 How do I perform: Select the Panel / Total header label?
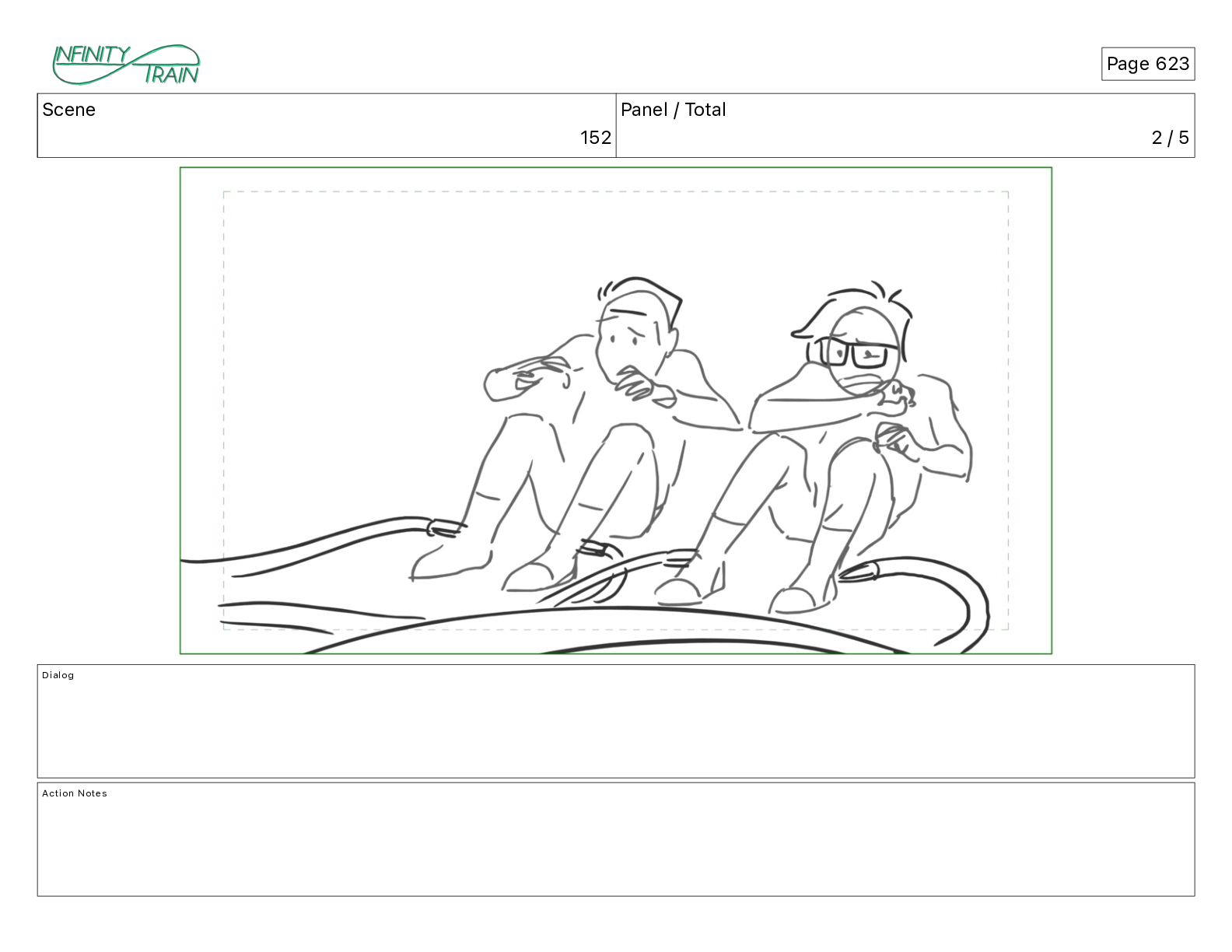pyautogui.click(x=673, y=110)
